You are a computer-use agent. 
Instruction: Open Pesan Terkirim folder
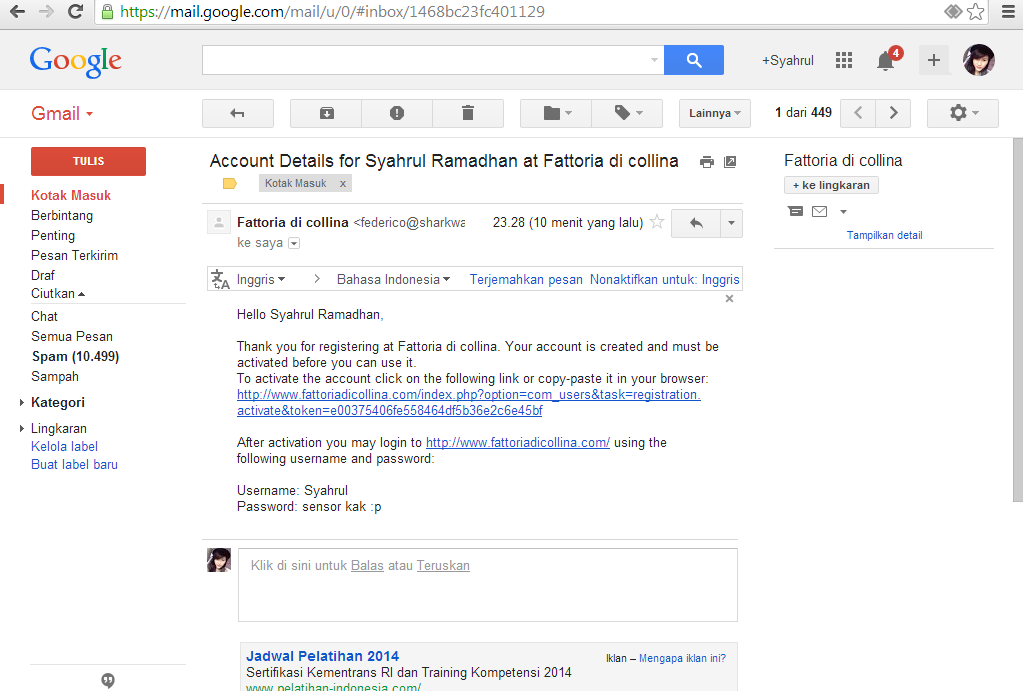[74, 256]
